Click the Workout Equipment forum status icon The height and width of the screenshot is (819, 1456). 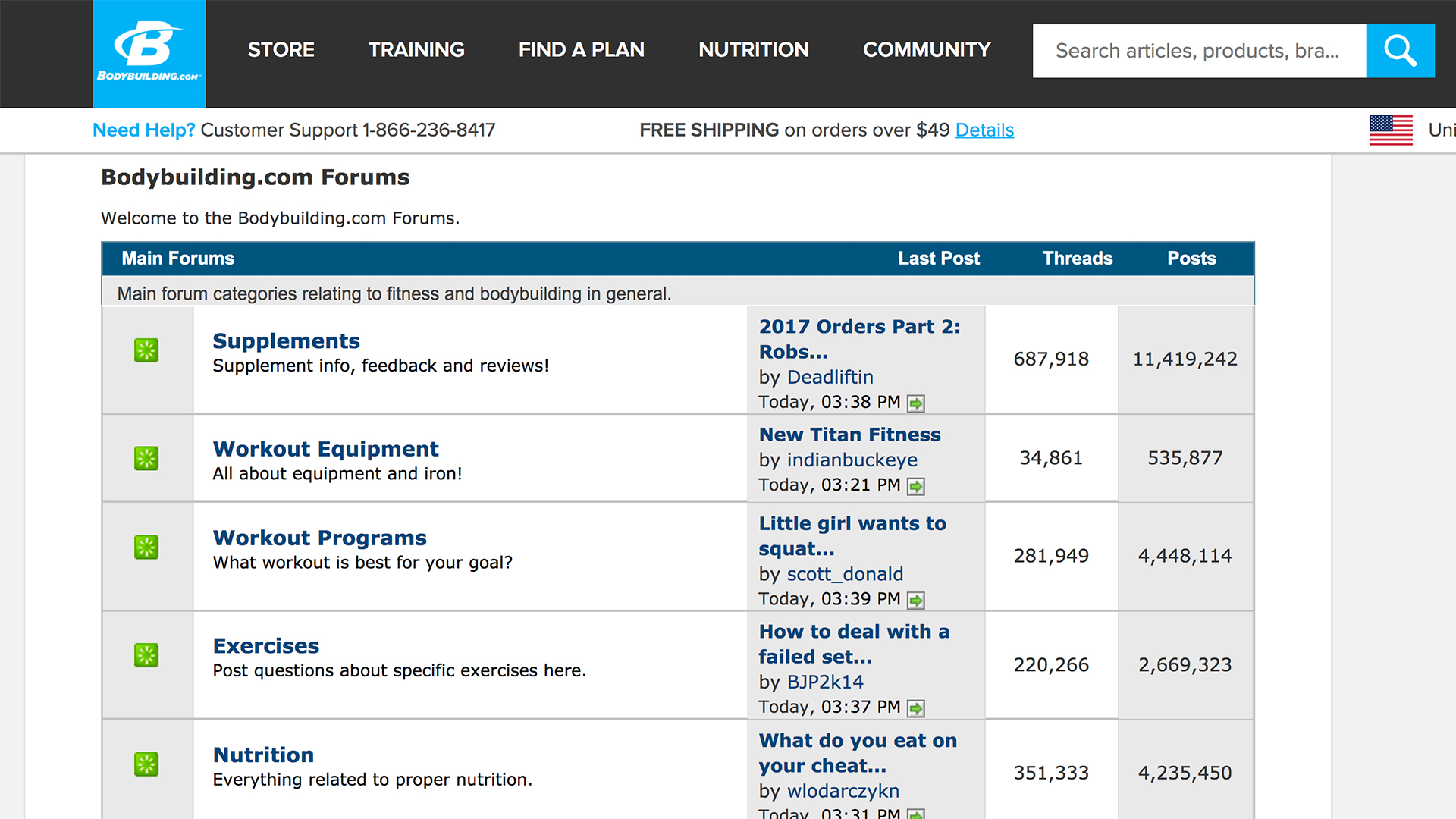pyautogui.click(x=146, y=458)
